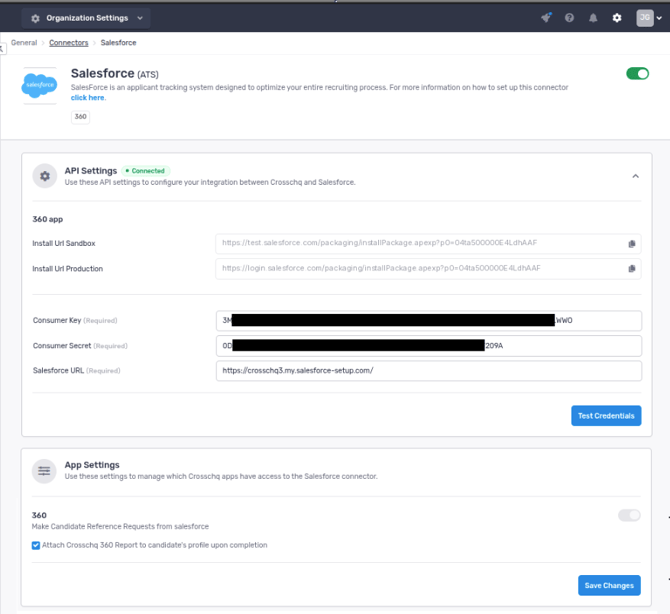Click the API Settings heading

pos(91,170)
